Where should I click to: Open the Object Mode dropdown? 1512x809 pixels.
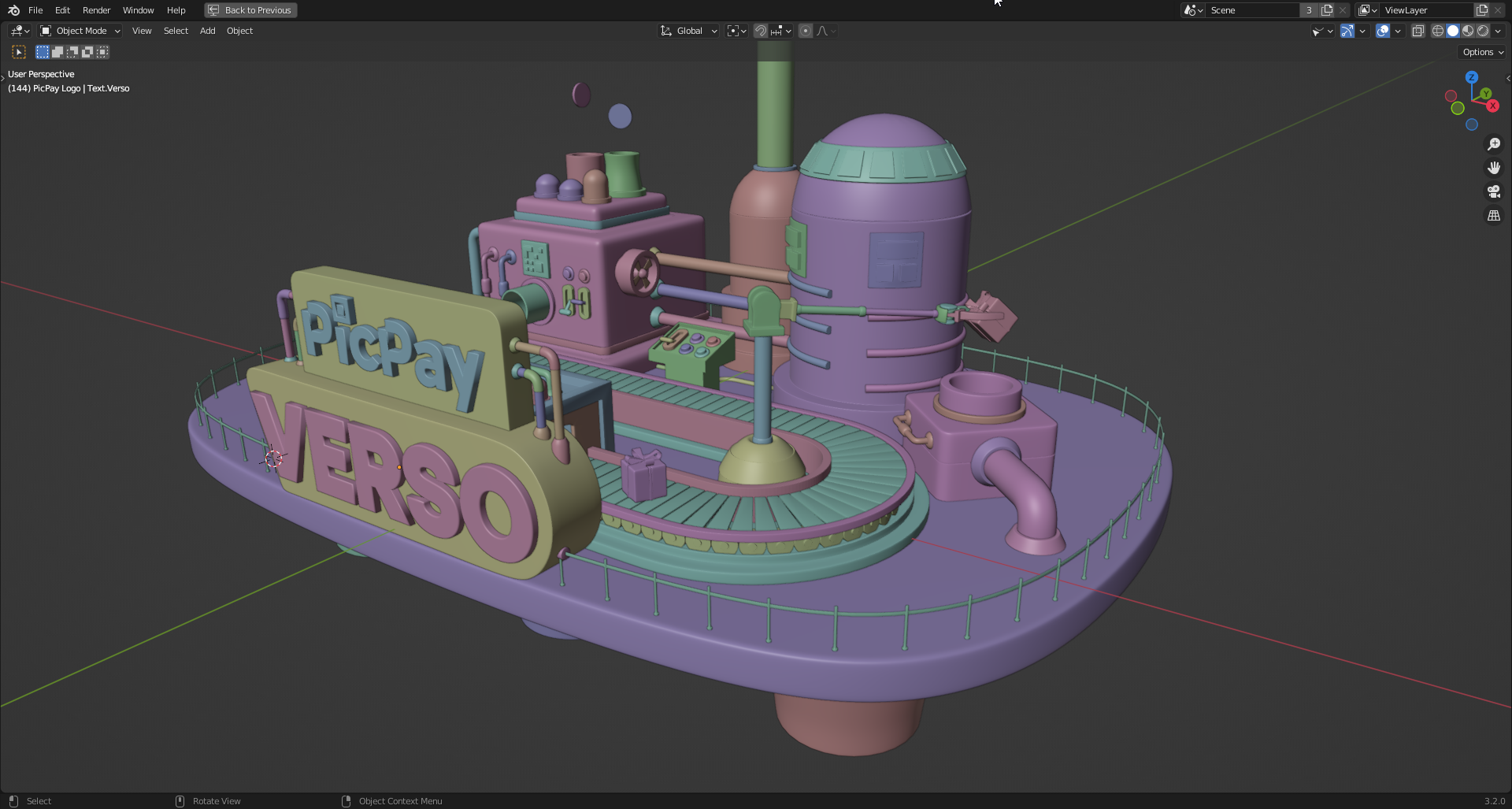tap(80, 31)
